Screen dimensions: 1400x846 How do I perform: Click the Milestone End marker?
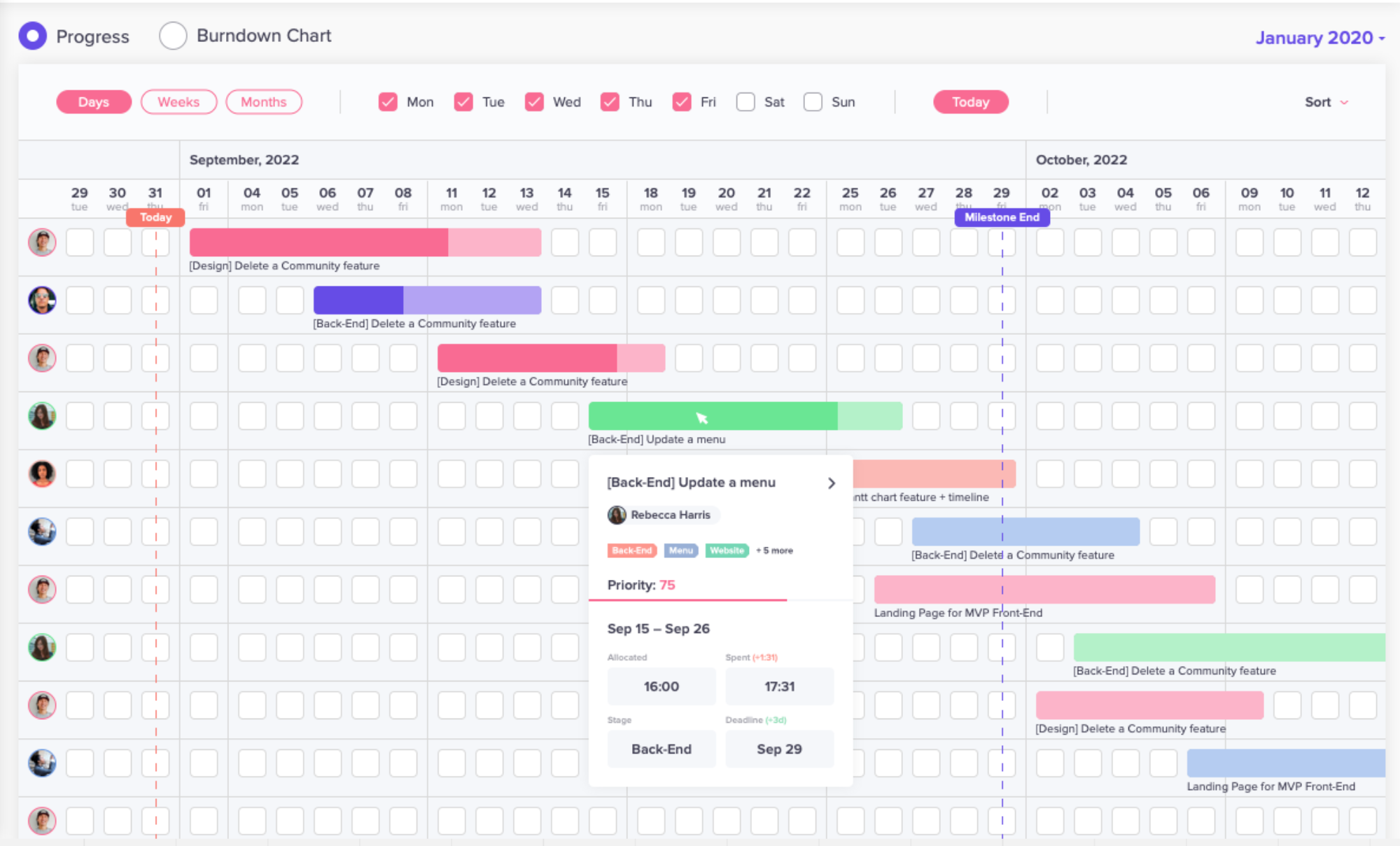(x=1002, y=217)
